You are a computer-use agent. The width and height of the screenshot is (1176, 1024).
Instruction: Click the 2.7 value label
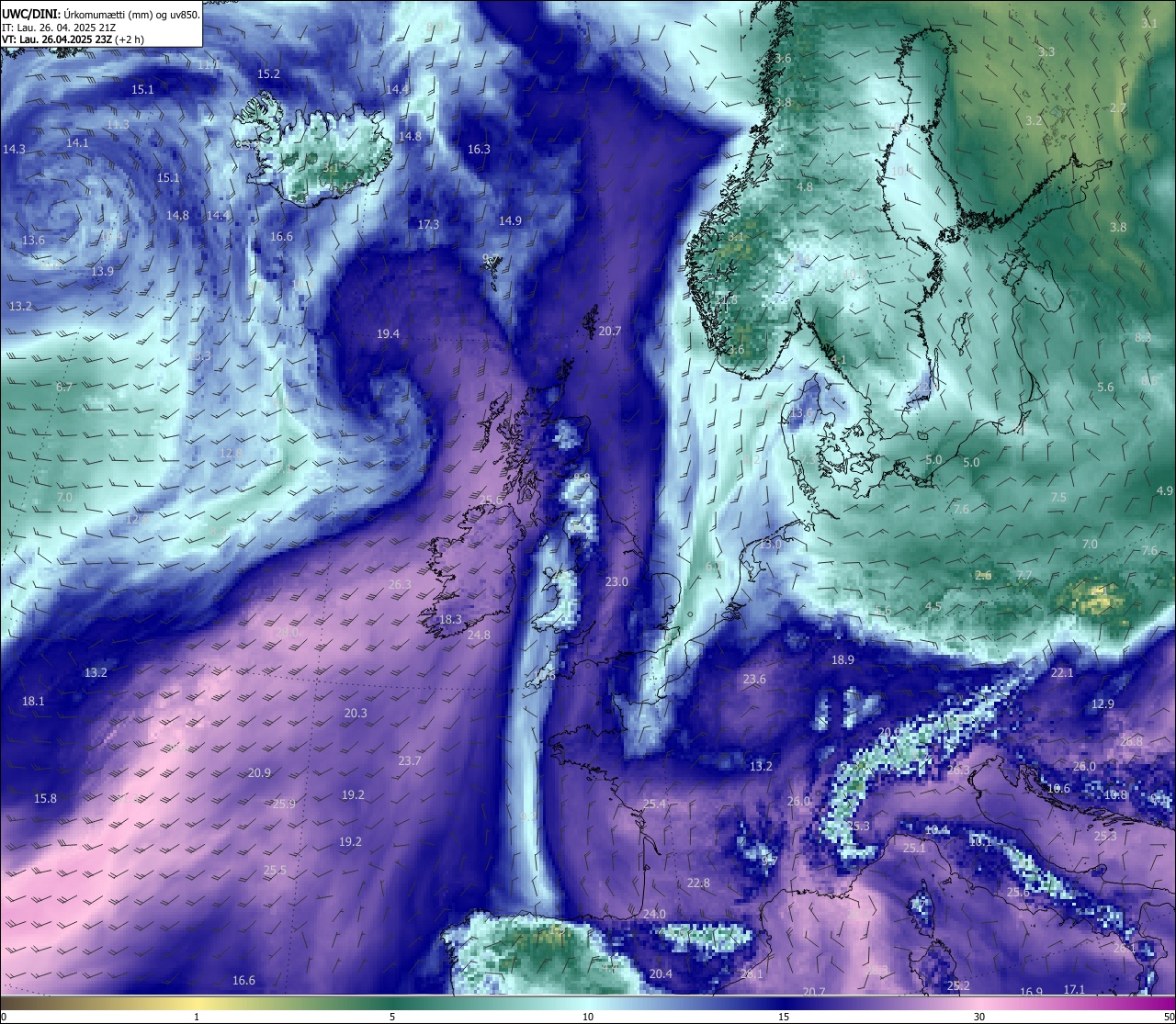1118,107
